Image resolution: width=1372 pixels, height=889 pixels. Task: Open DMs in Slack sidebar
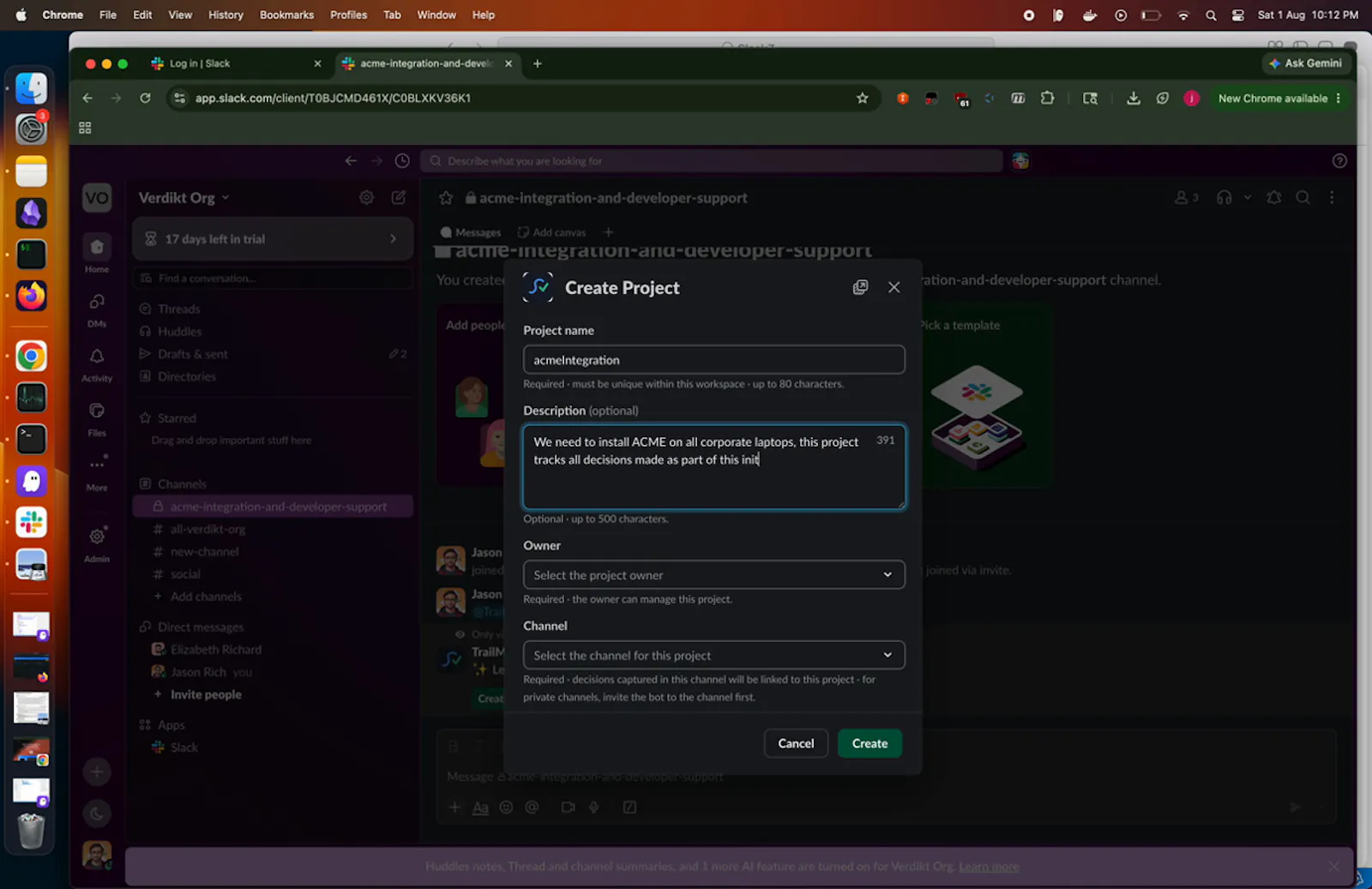click(97, 309)
